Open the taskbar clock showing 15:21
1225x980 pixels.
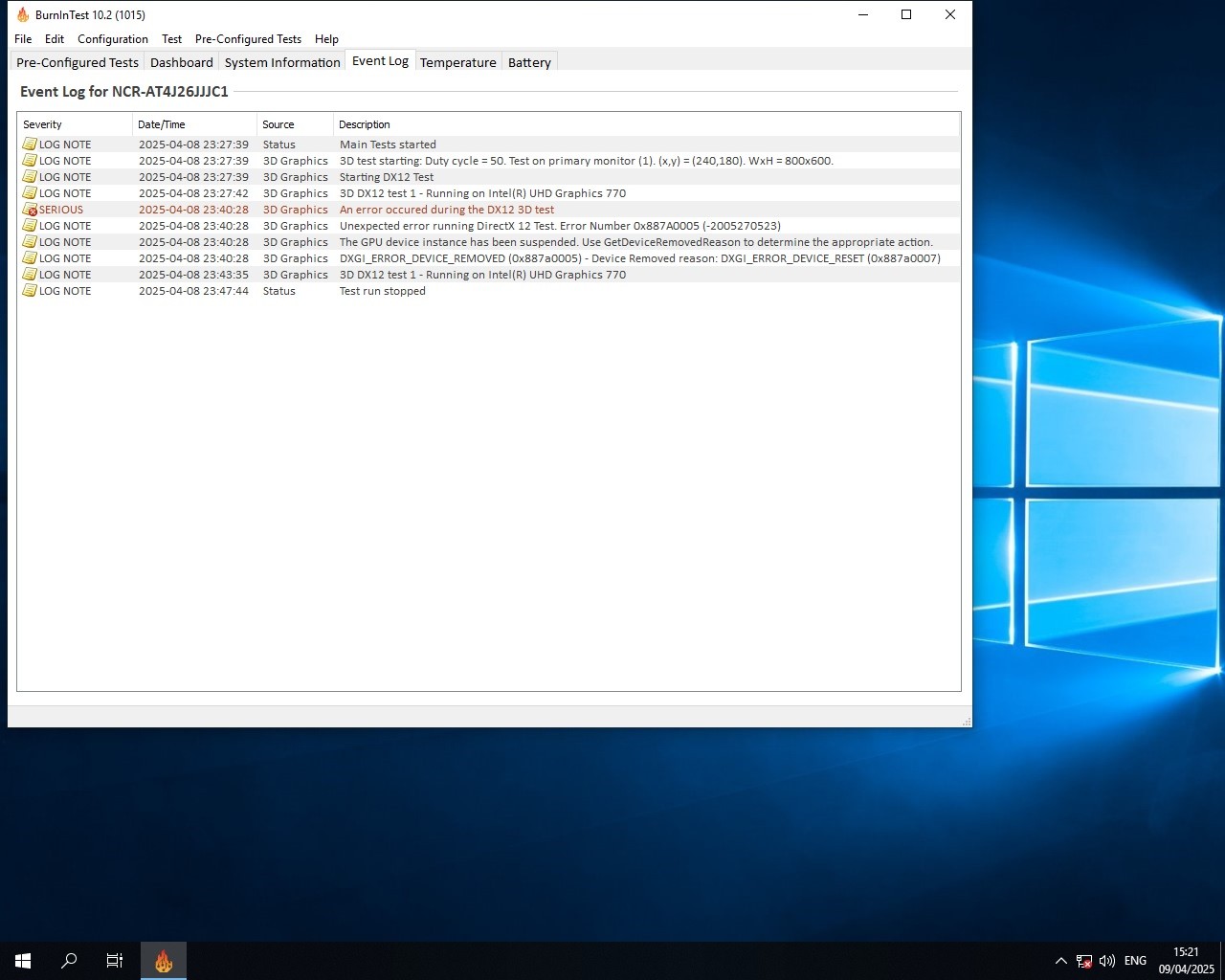tap(1187, 961)
